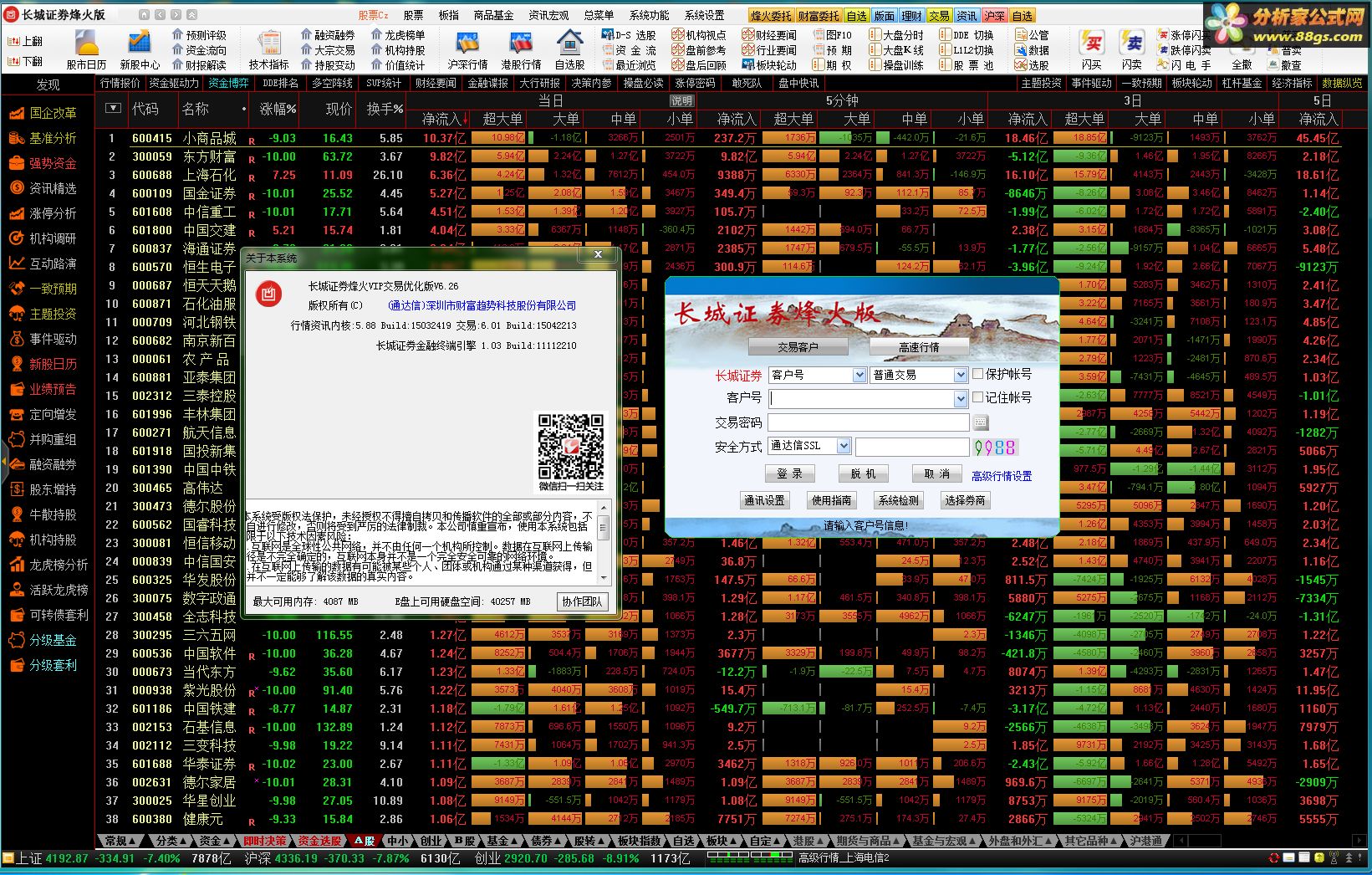Switch to the 资金驱动力 tab
The image size is (1372, 875).
[174, 83]
